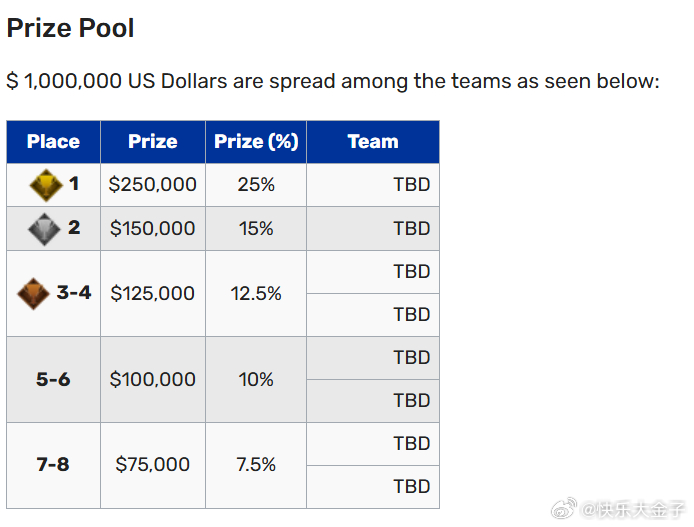Click the gold trophy icon for 1st place
Screen dimensions: 694x527
coord(44,185)
